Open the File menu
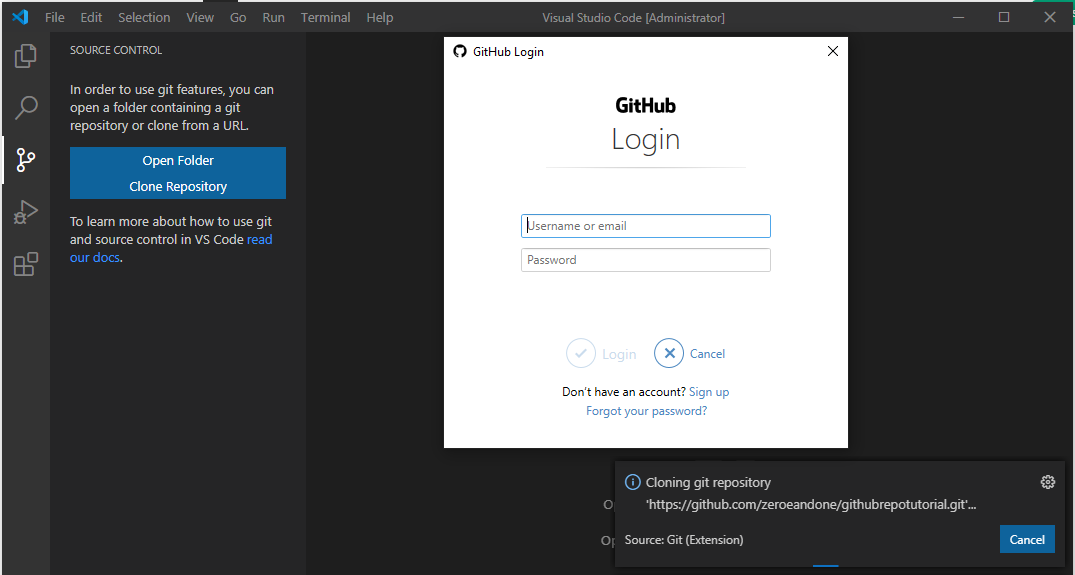The image size is (1075, 575). (x=55, y=18)
